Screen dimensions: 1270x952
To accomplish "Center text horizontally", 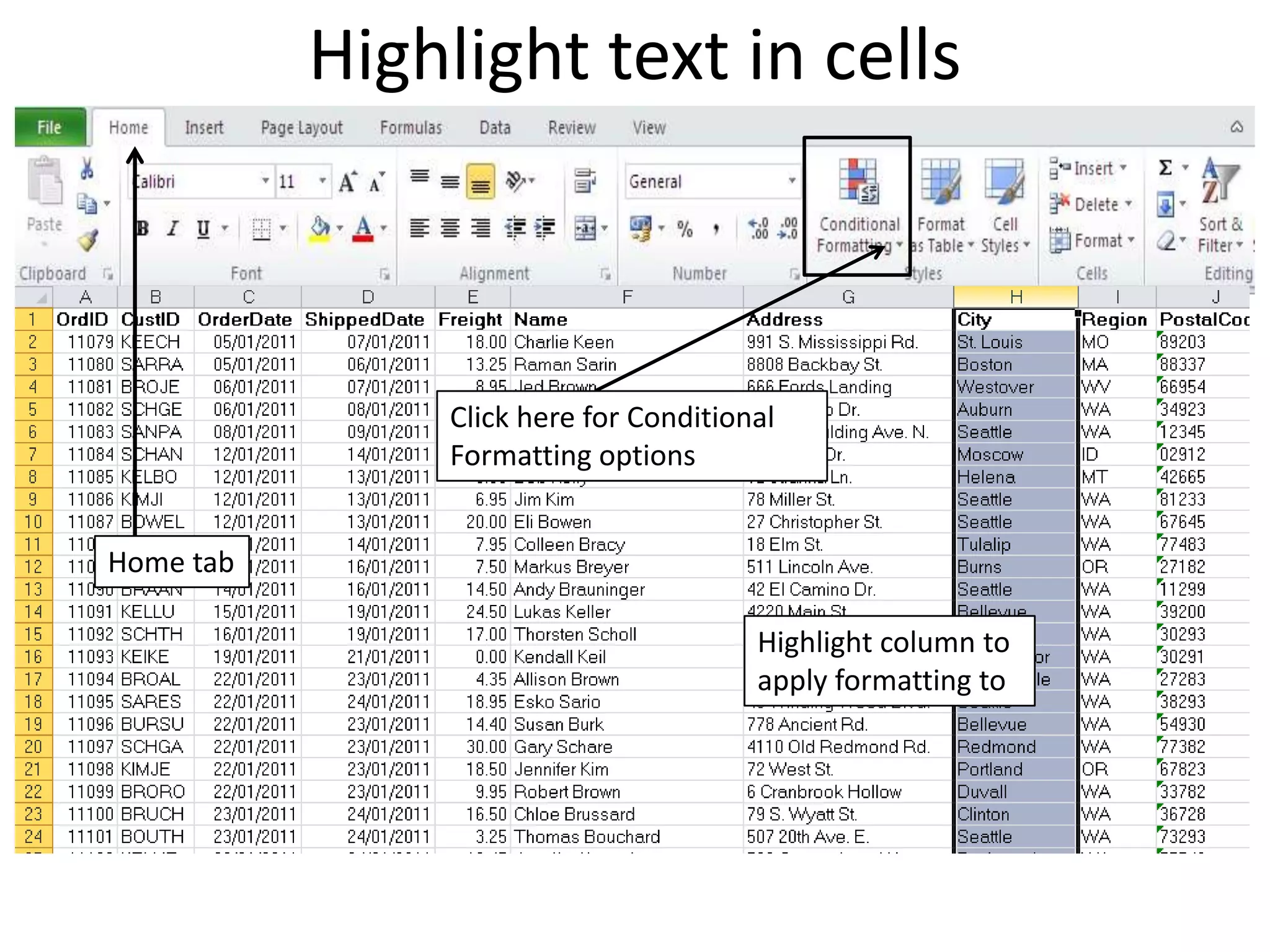I will pyautogui.click(x=450, y=229).
